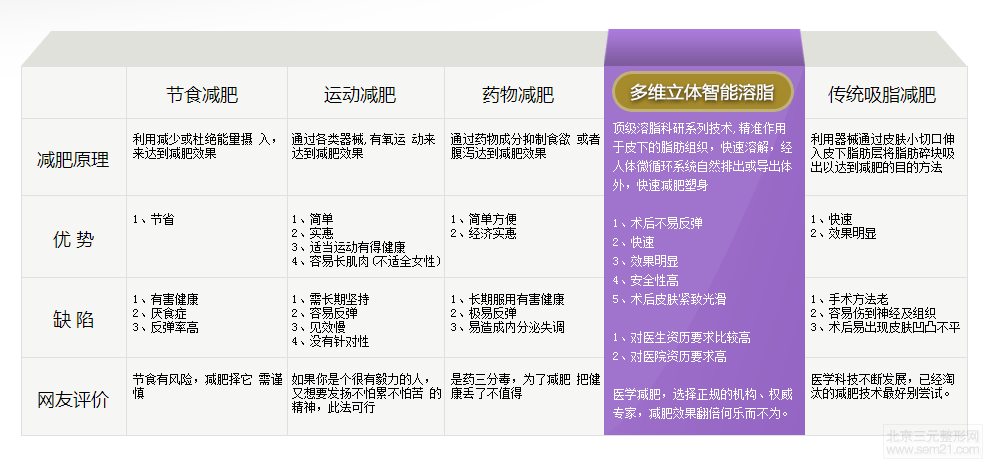Click the 2、厌食症 defect item
The image size is (988, 464).
[x=159, y=313]
